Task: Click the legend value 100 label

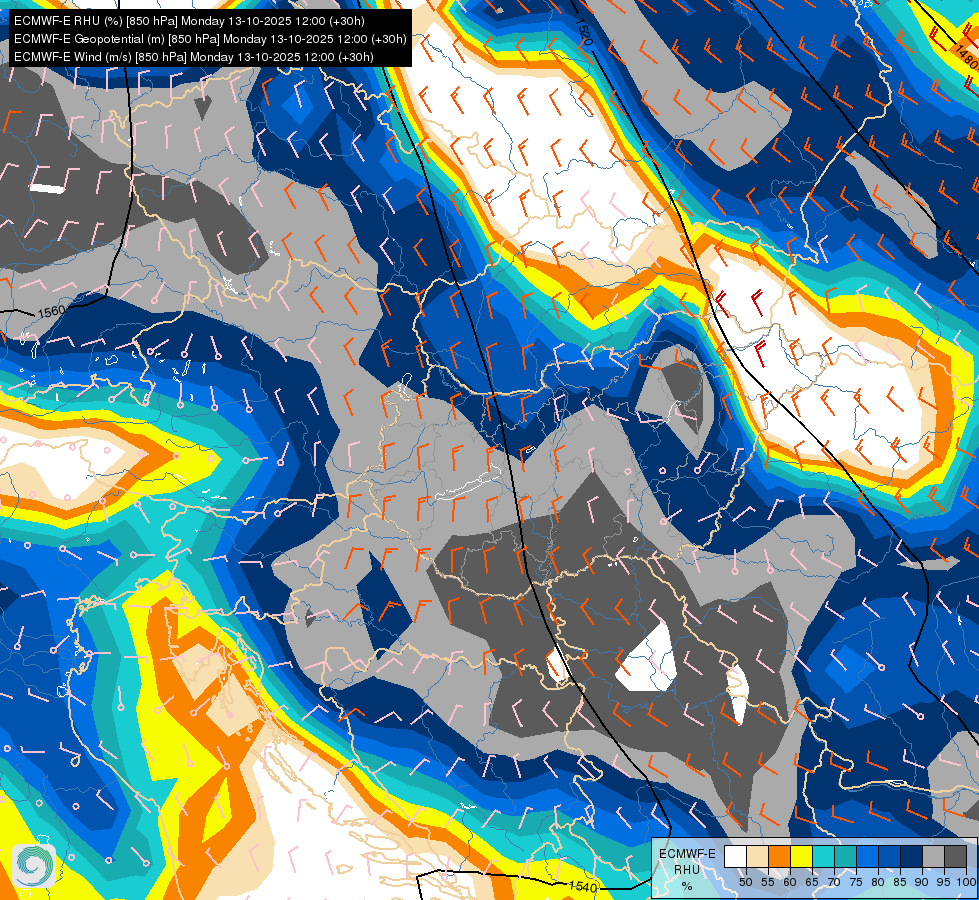Action: pyautogui.click(x=967, y=882)
